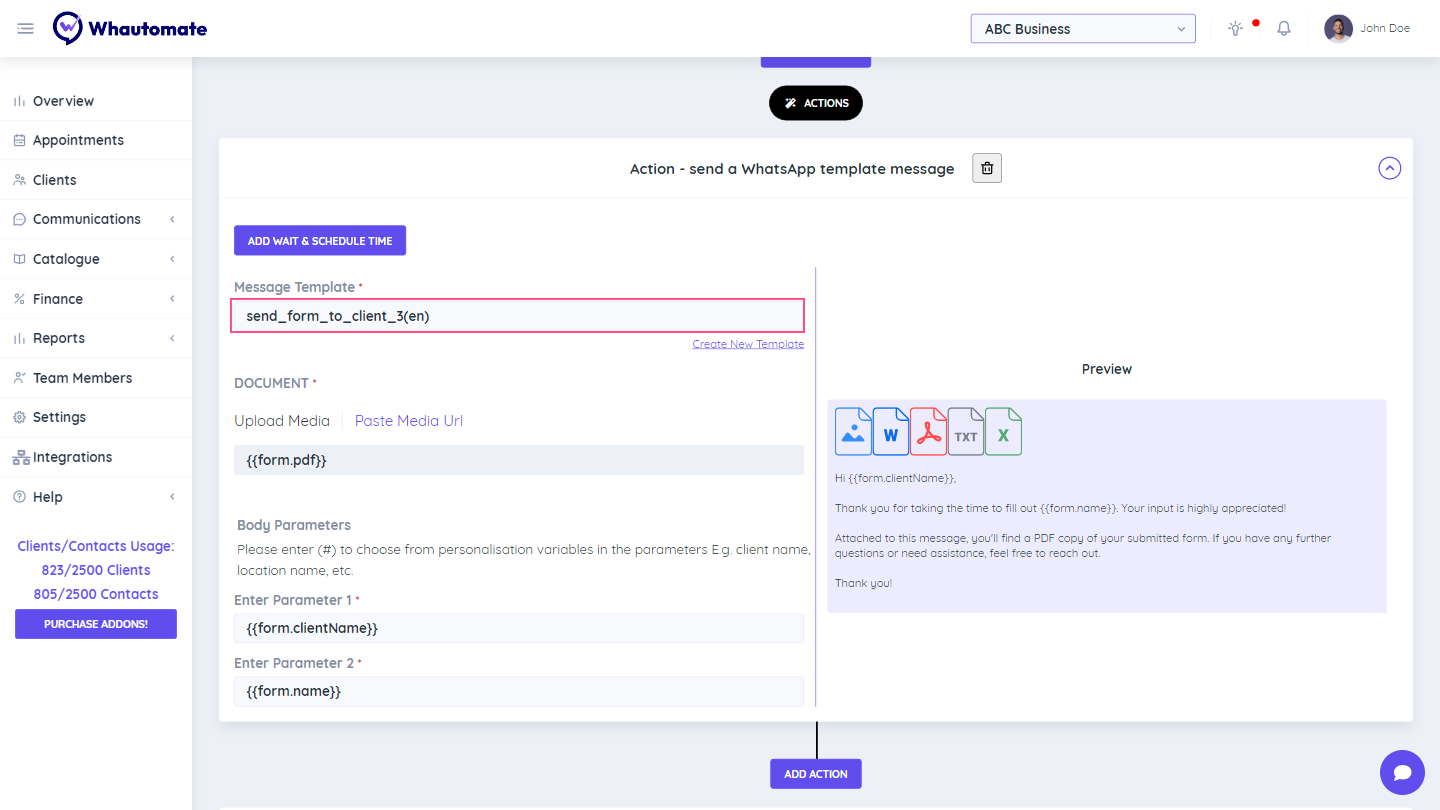Open Integrations from sidebar
This screenshot has width=1440, height=810.
(72, 457)
